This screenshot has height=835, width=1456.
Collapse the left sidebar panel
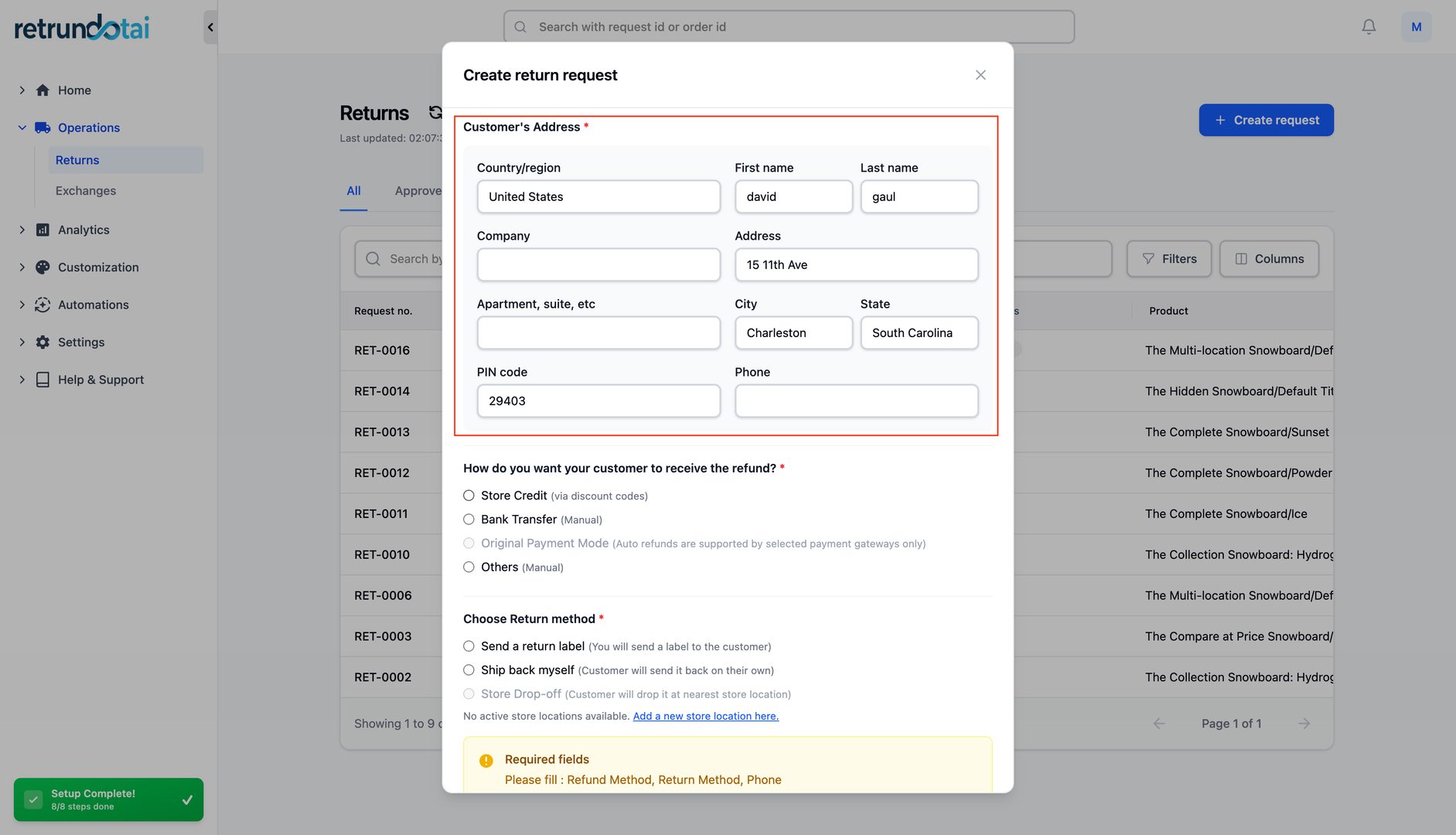[x=210, y=26]
